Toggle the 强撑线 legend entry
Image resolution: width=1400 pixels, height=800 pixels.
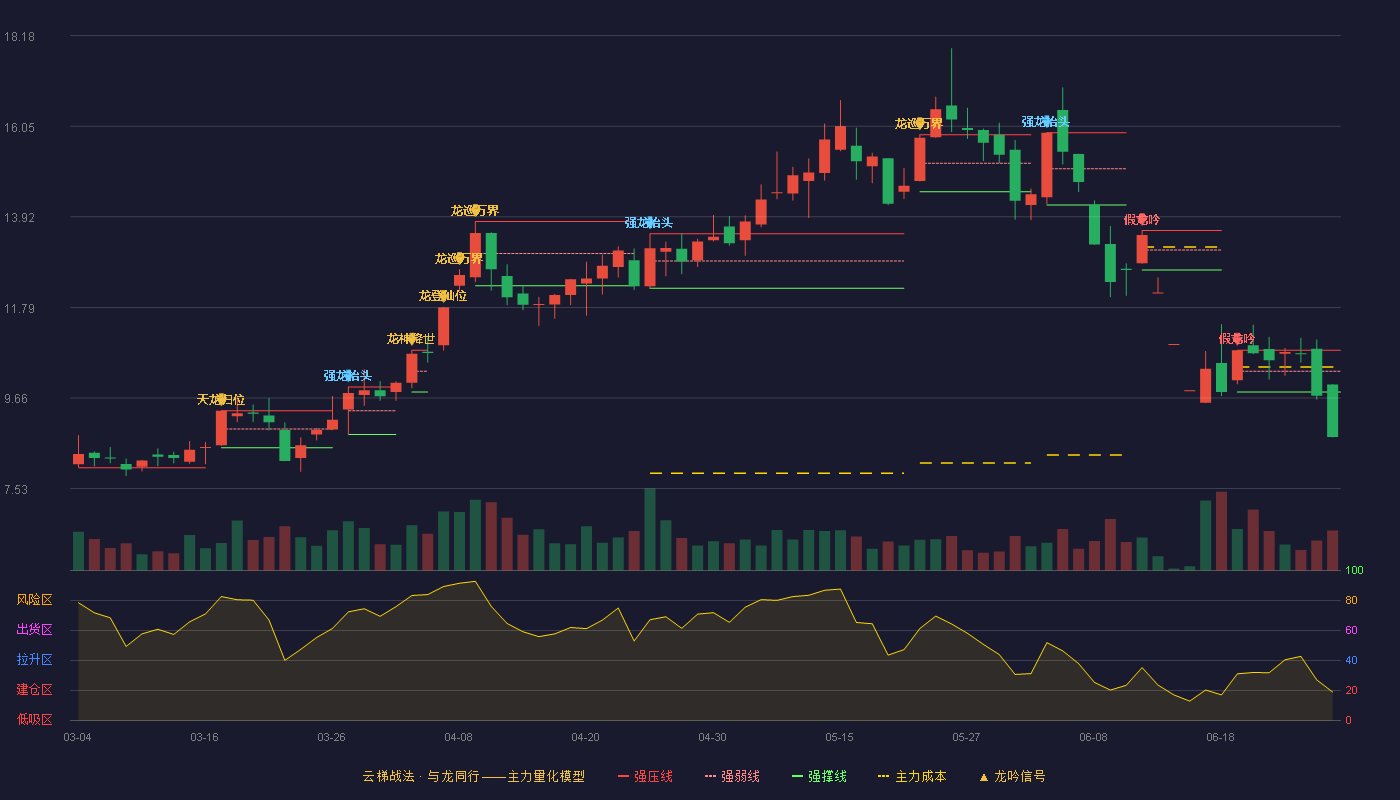pyautogui.click(x=819, y=776)
